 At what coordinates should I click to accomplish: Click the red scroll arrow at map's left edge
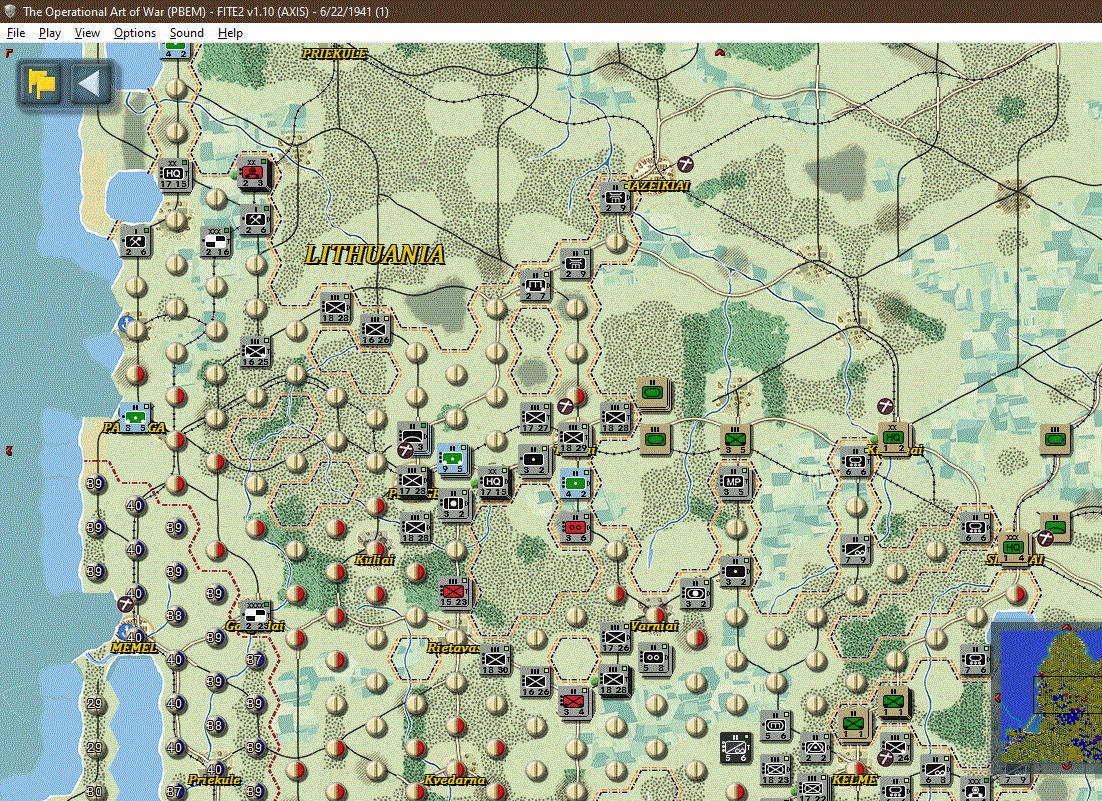coord(8,450)
